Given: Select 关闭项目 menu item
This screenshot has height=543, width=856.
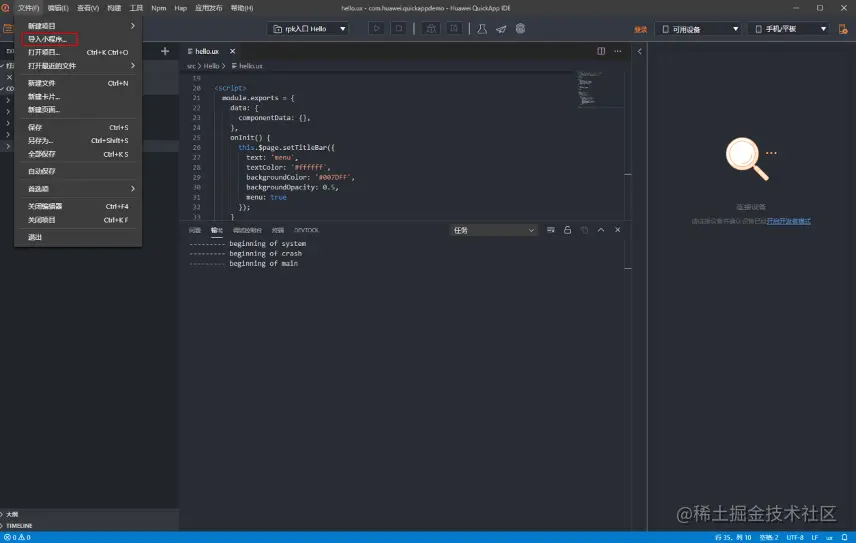Looking at the screenshot, I should (x=78, y=220).
